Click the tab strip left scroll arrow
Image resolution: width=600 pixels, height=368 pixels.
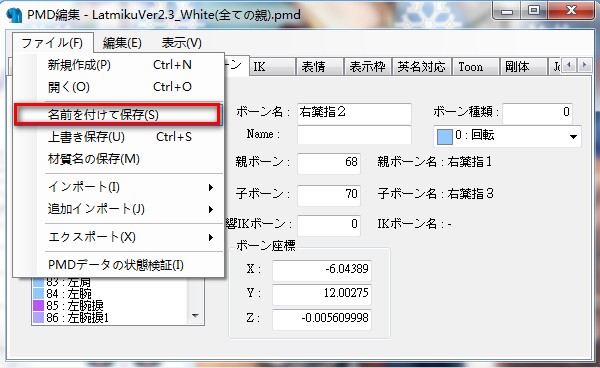pyautogui.click(x=569, y=65)
